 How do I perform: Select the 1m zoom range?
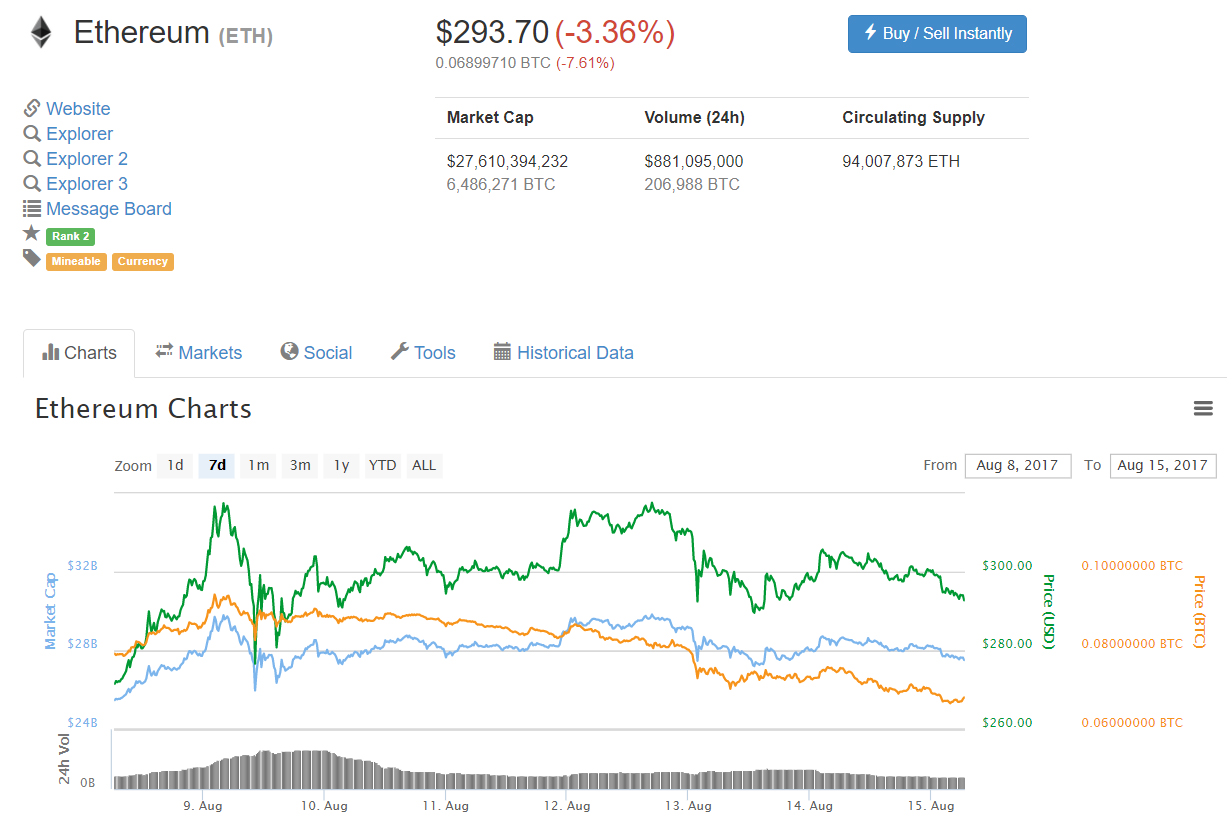258,465
